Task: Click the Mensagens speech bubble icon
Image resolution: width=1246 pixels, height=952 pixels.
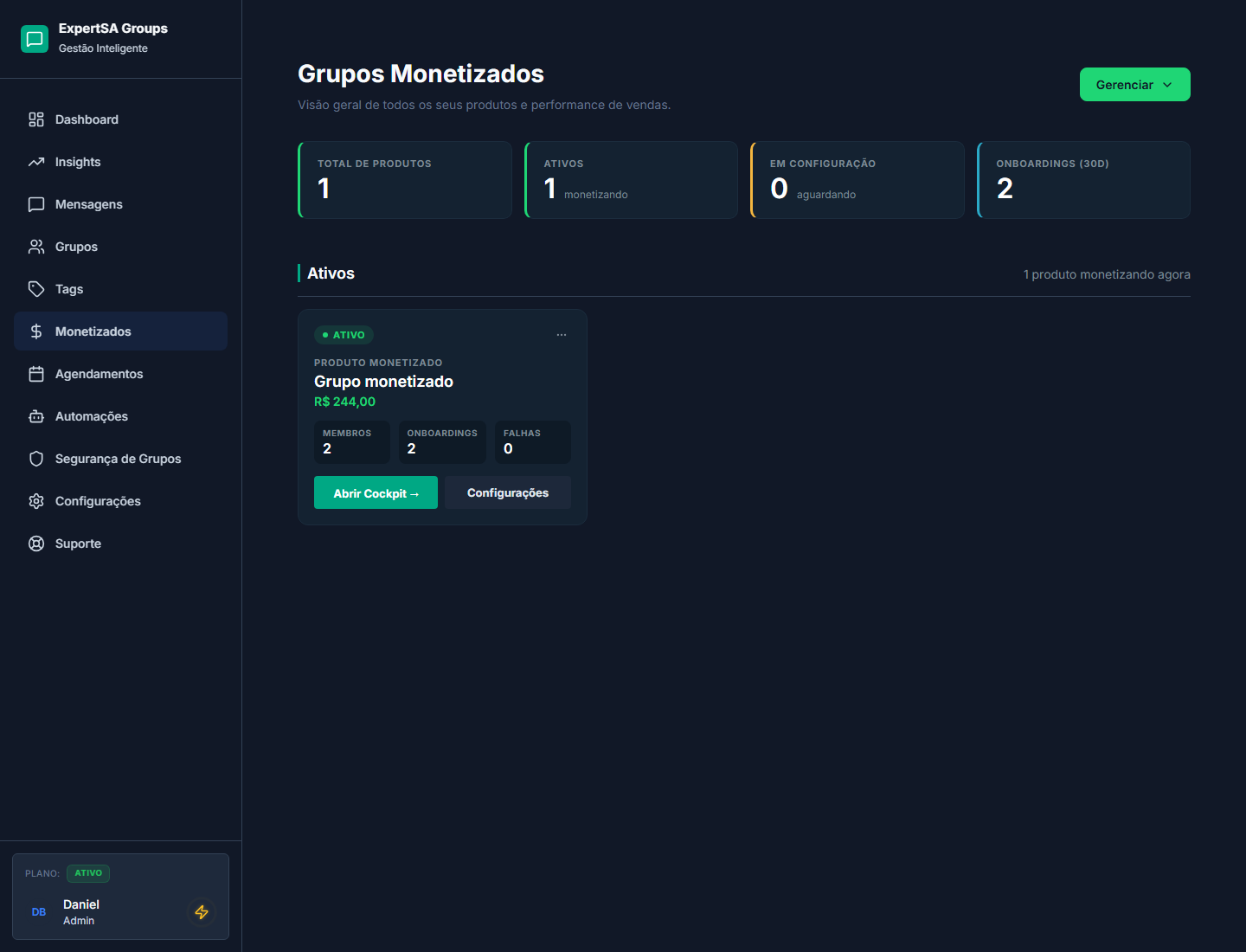Action: 36,204
